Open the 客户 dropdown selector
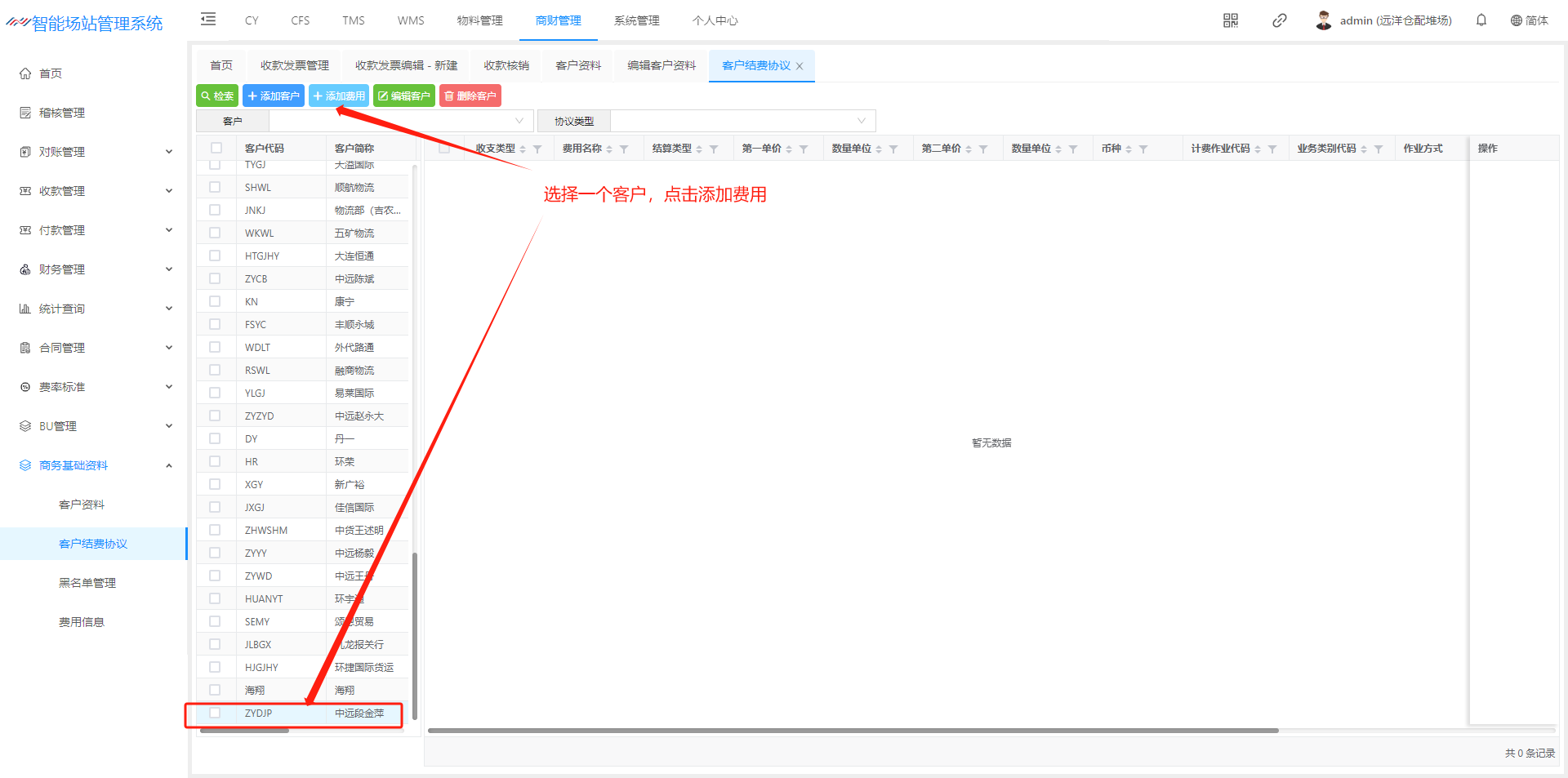The width and height of the screenshot is (1568, 778). point(400,121)
